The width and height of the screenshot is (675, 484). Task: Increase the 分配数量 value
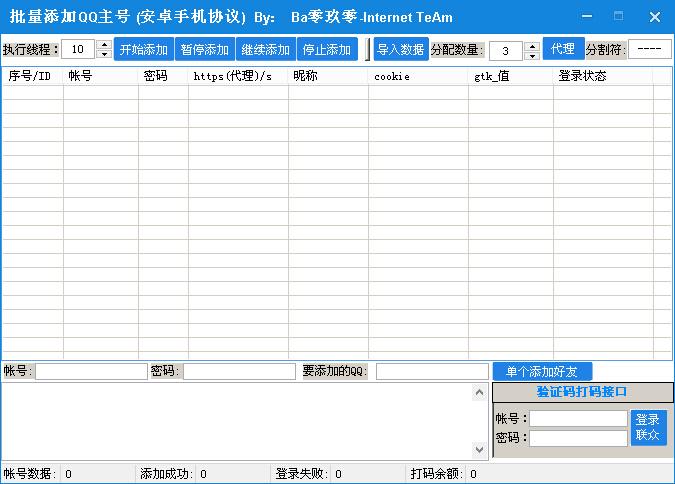[532, 45]
